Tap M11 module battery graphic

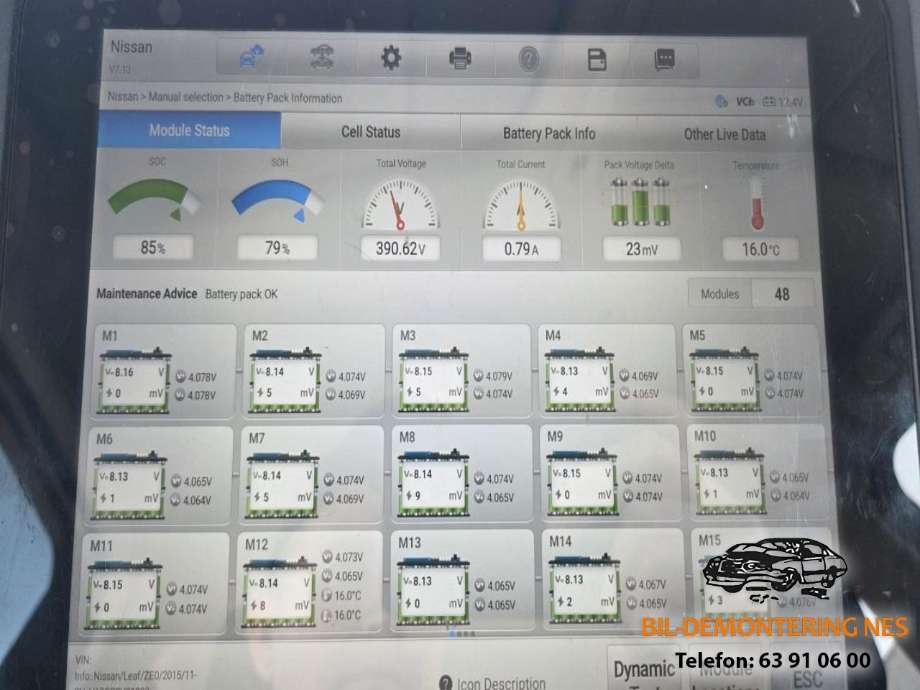(x=123, y=594)
